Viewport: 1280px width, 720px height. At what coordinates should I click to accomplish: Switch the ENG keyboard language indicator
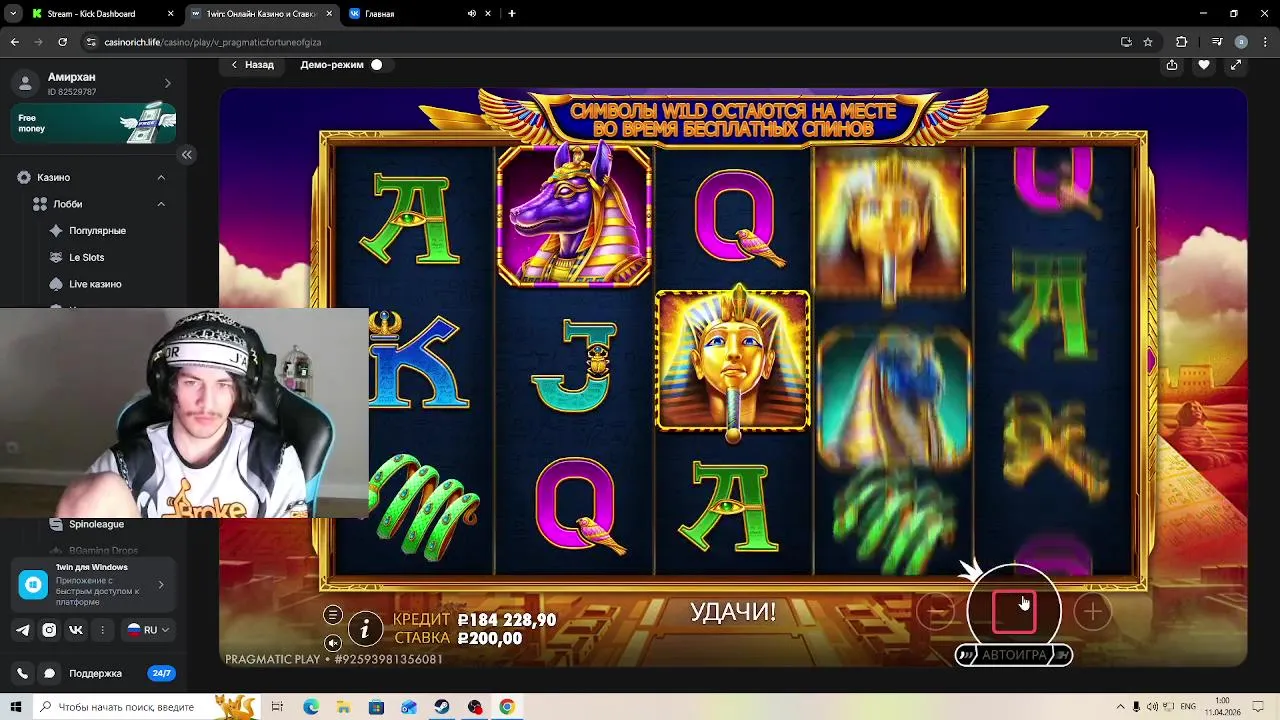1188,707
